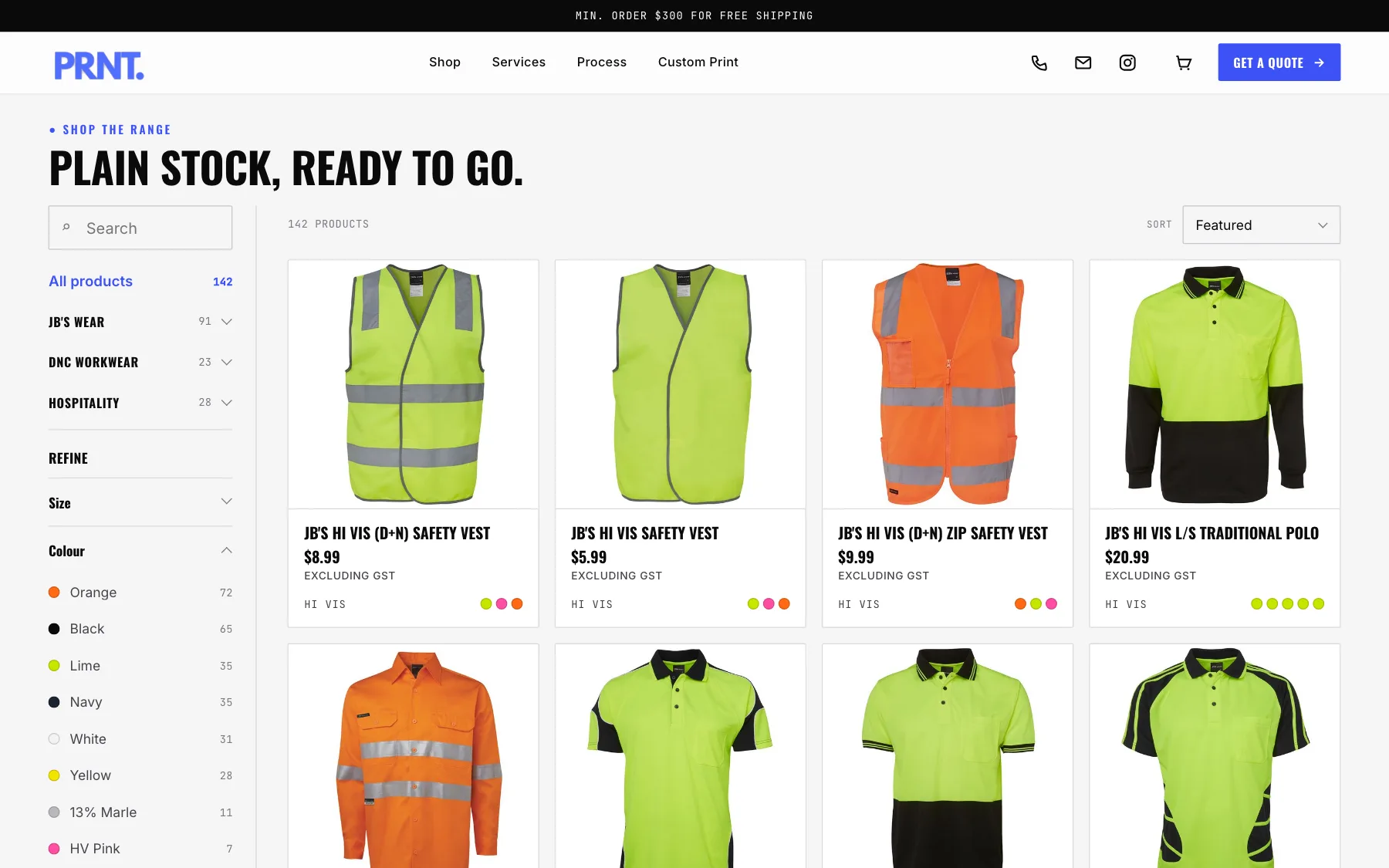Open JB'S HI VIS SAFETY VEST image
Viewport: 1389px width, 868px height.
tap(680, 384)
